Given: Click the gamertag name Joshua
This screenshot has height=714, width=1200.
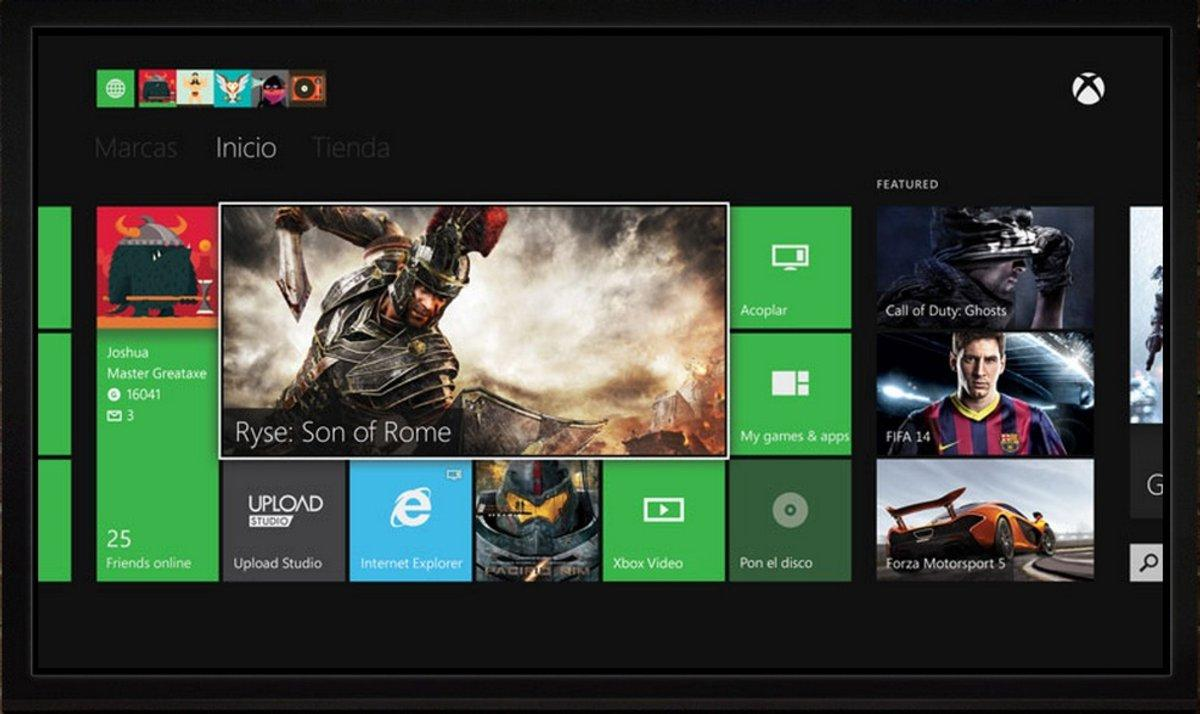Looking at the screenshot, I should pyautogui.click(x=128, y=353).
